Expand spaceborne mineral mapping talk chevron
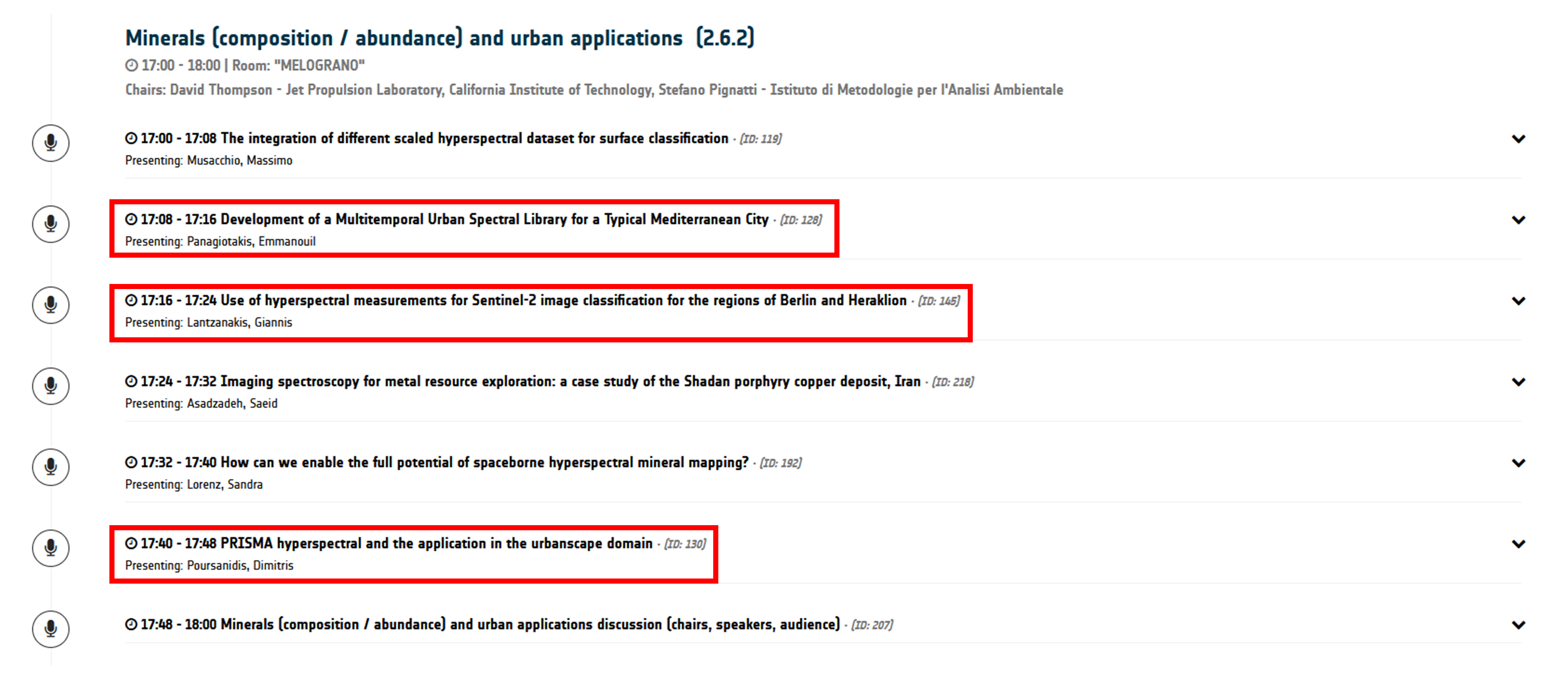Image resolution: width=1568 pixels, height=675 pixels. 1518,462
